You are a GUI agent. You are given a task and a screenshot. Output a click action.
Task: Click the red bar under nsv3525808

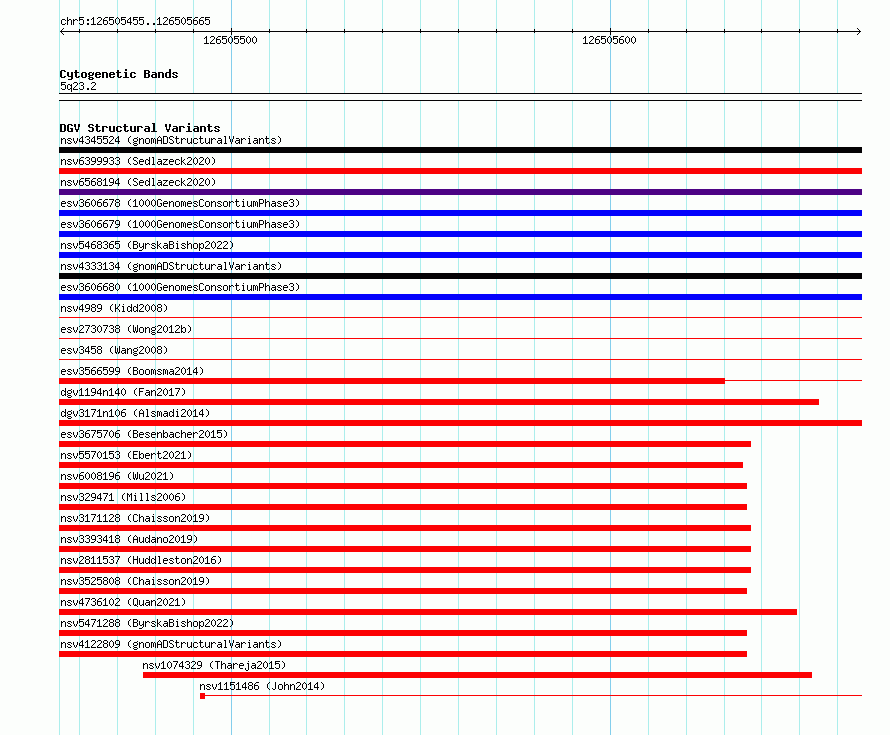[x=403, y=591]
